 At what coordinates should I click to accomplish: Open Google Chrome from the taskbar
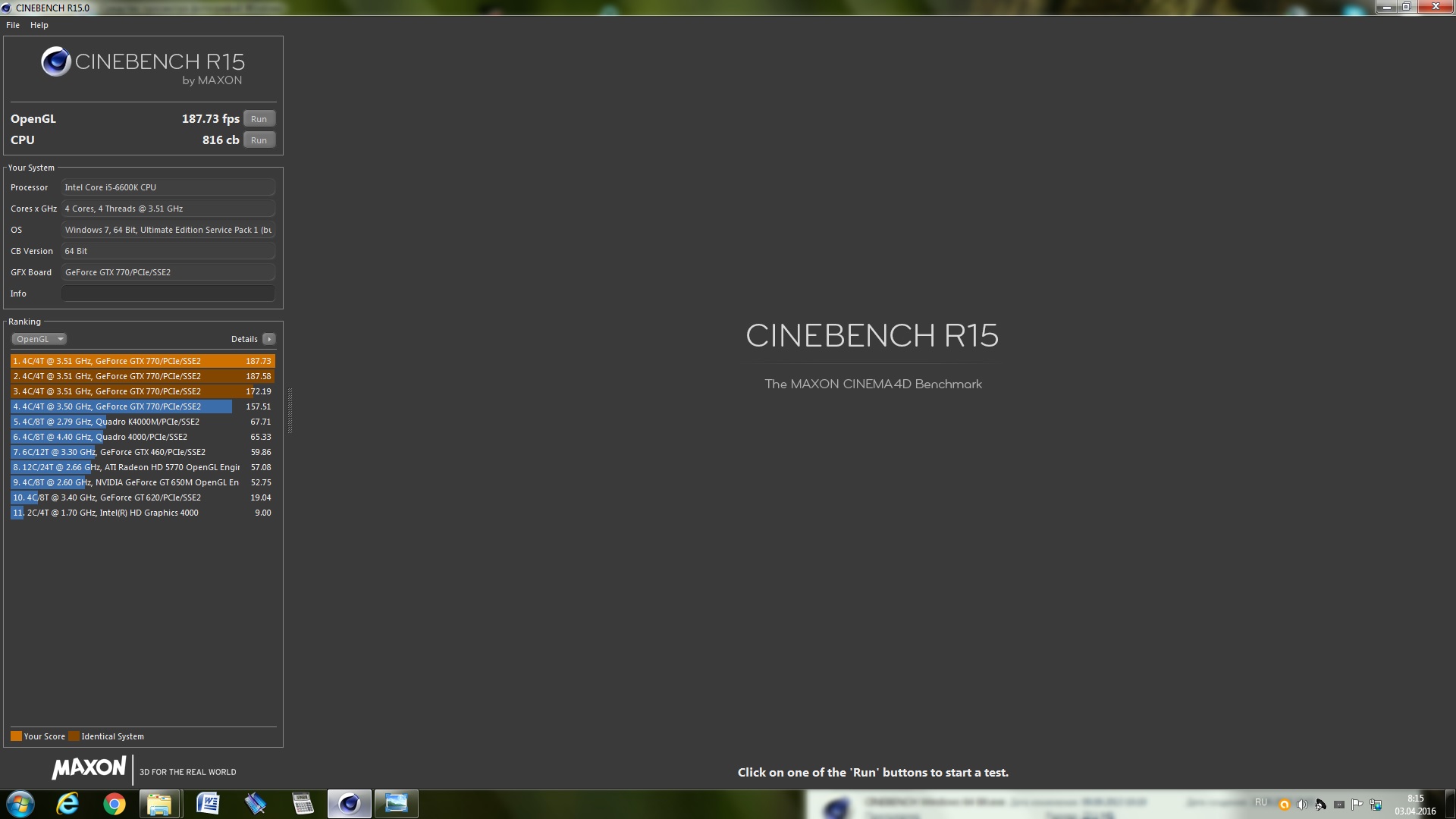tap(115, 804)
